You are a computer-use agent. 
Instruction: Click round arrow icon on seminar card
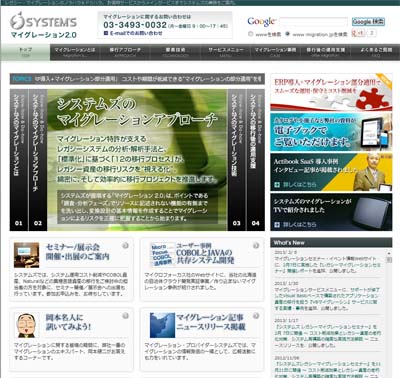pyautogui.click(x=125, y=245)
